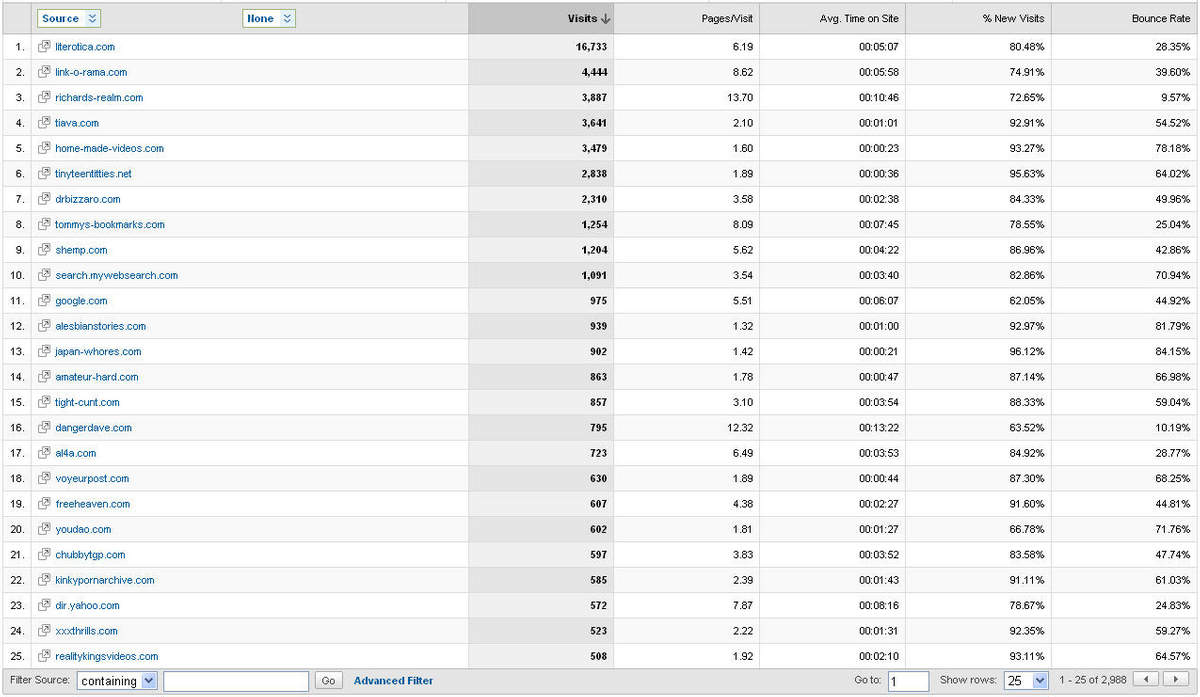Click external link icon next to dangerdave.com
1200x697 pixels.
[44, 428]
